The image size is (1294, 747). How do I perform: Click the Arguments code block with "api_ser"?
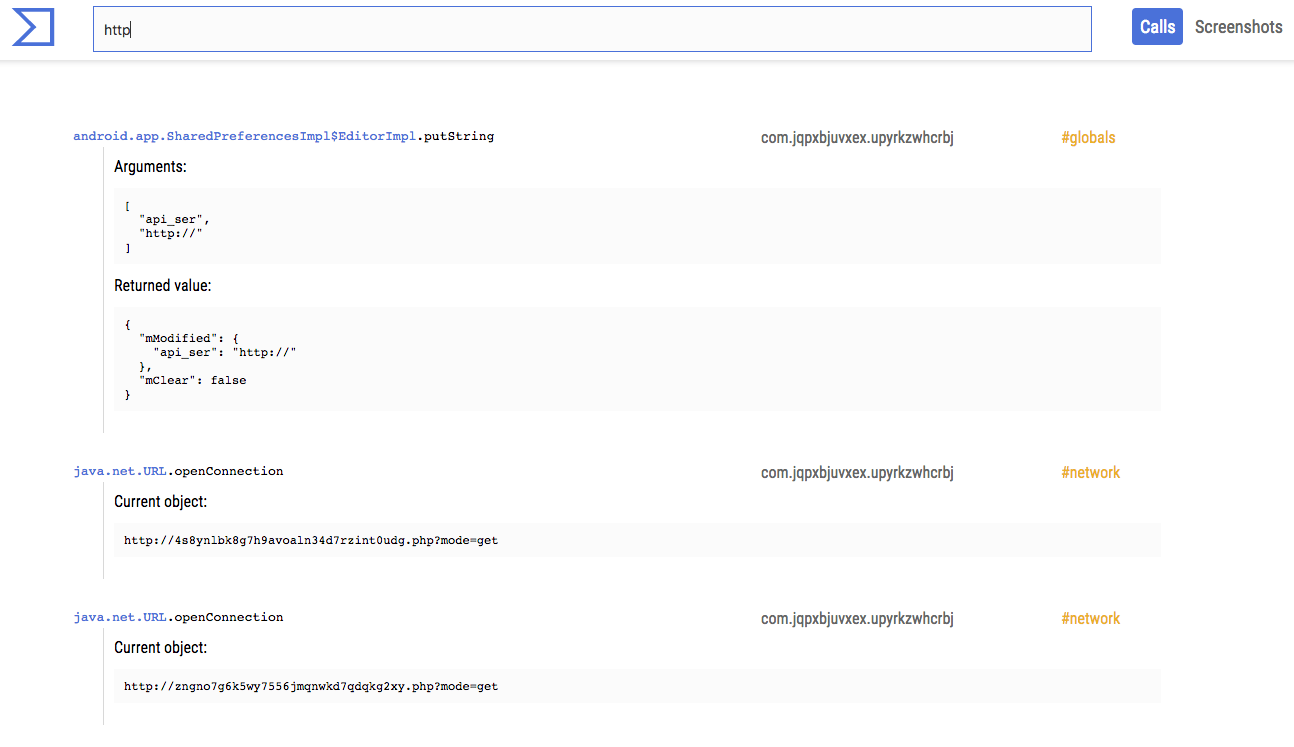point(637,226)
